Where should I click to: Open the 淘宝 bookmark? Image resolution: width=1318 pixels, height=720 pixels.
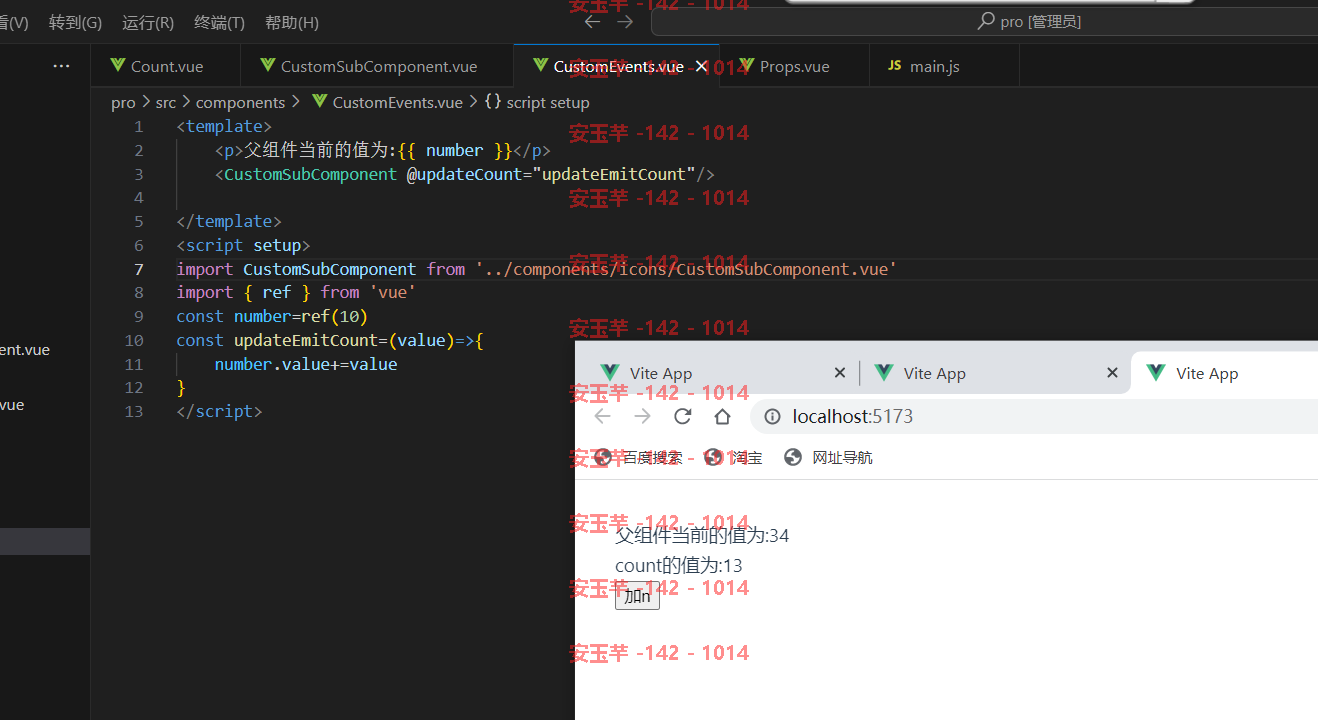[x=733, y=457]
